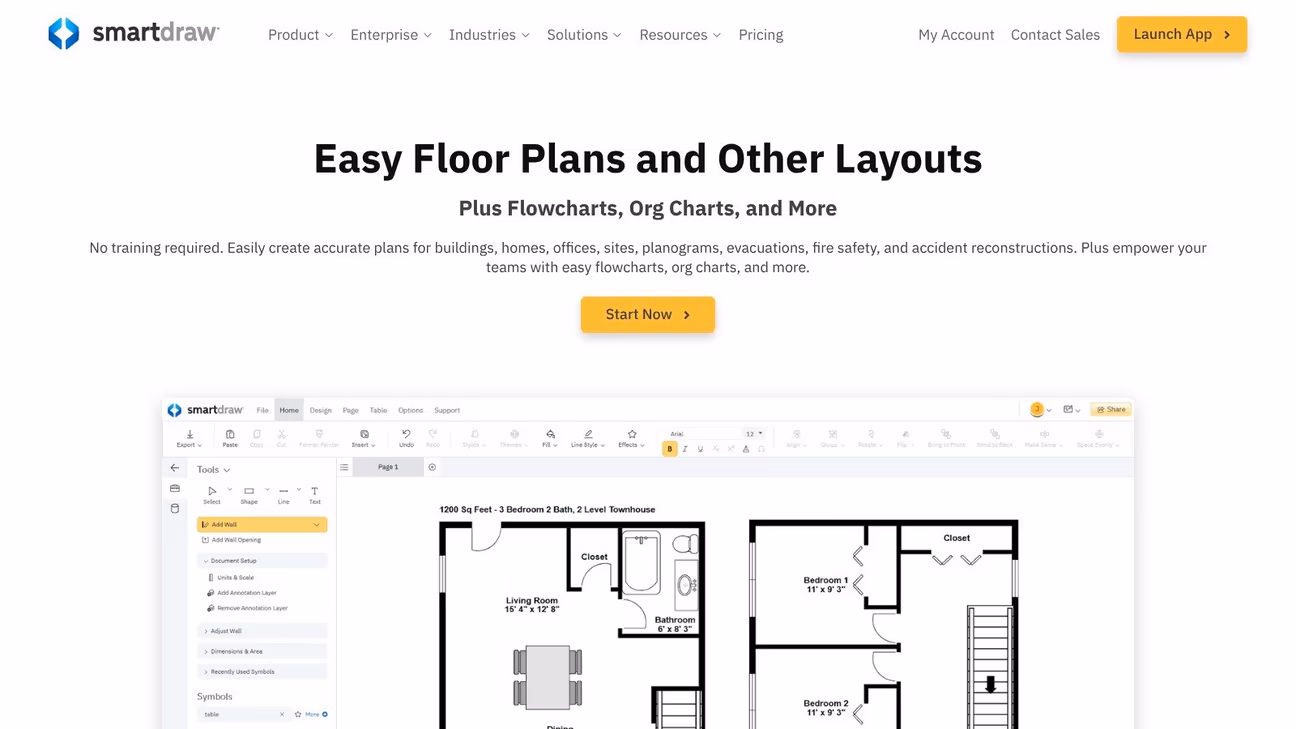Click the Add Wall button

point(262,524)
